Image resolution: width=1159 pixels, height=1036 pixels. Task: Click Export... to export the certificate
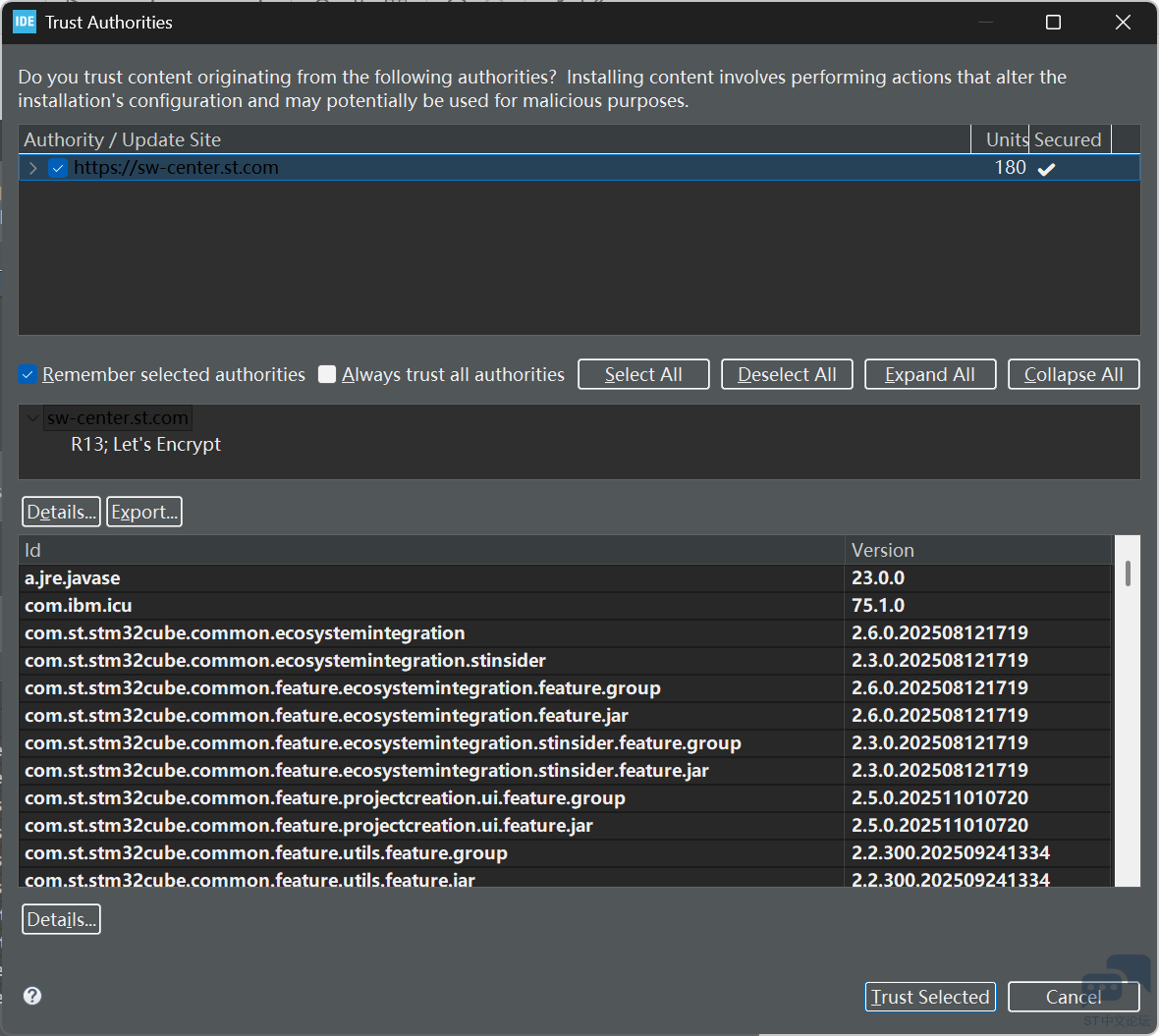[x=144, y=512]
